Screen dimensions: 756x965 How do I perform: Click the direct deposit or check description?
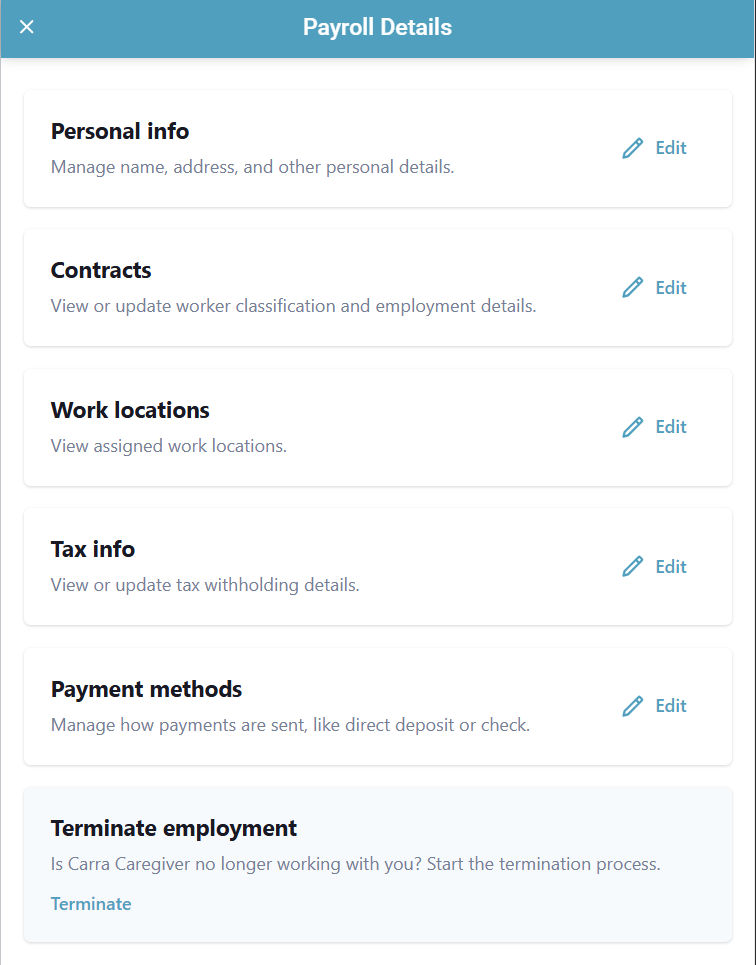pos(290,725)
